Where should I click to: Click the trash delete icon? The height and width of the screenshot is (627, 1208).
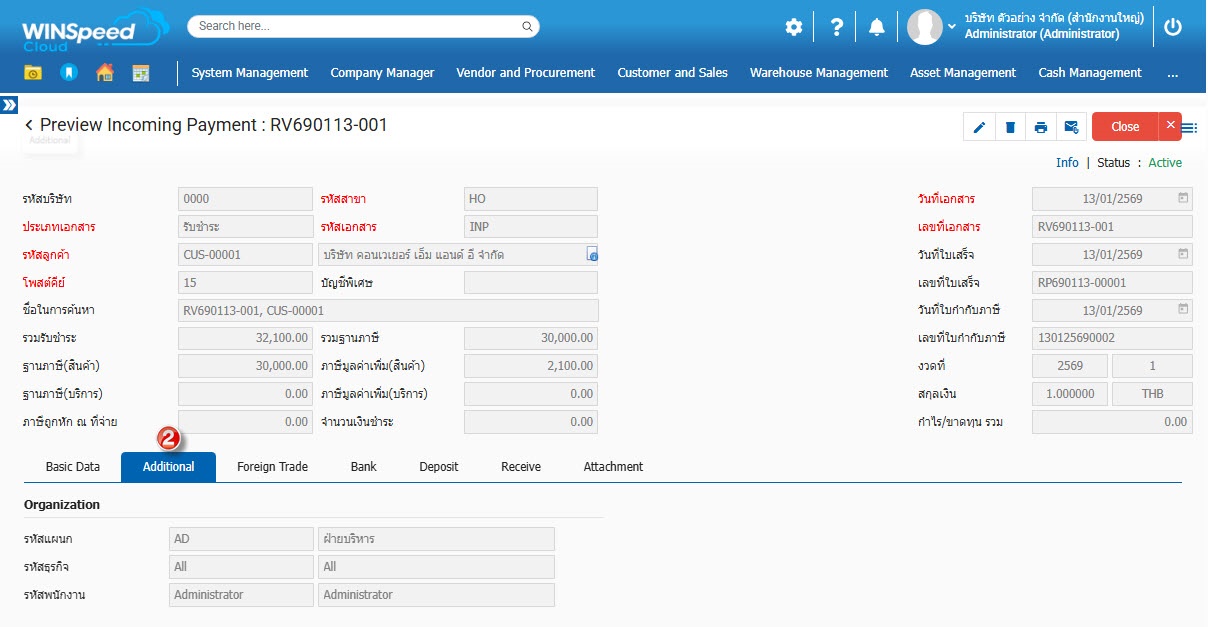[1010, 127]
